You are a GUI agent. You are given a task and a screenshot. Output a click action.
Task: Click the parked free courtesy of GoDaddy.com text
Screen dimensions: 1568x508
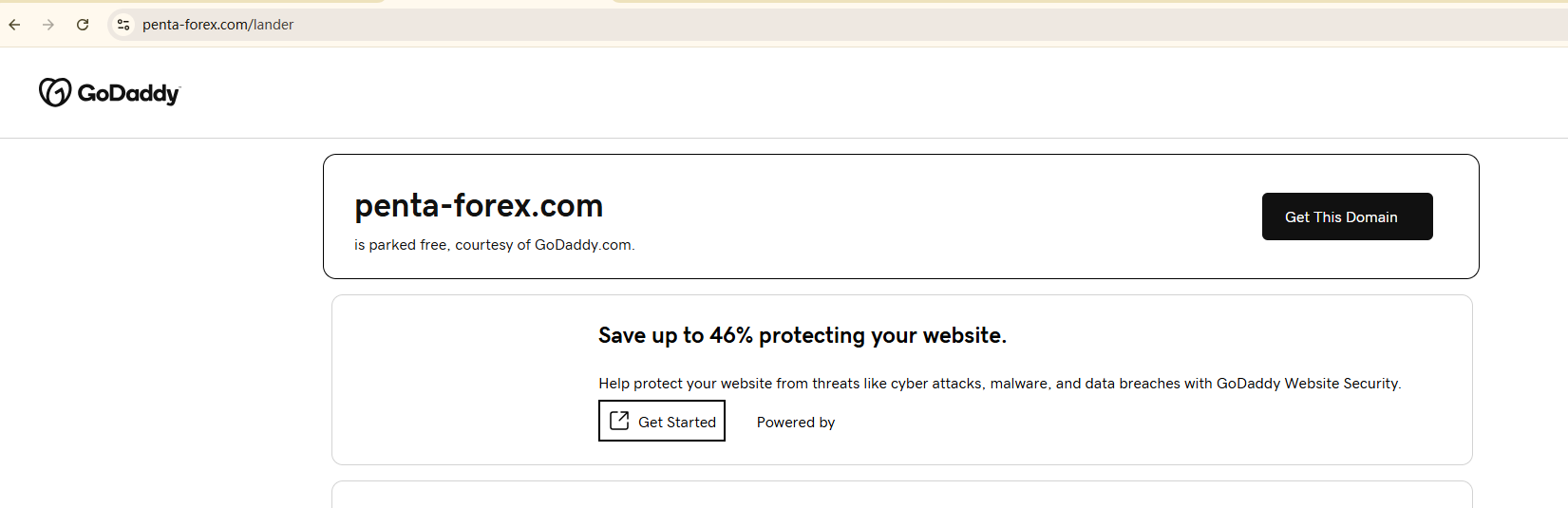pos(494,245)
